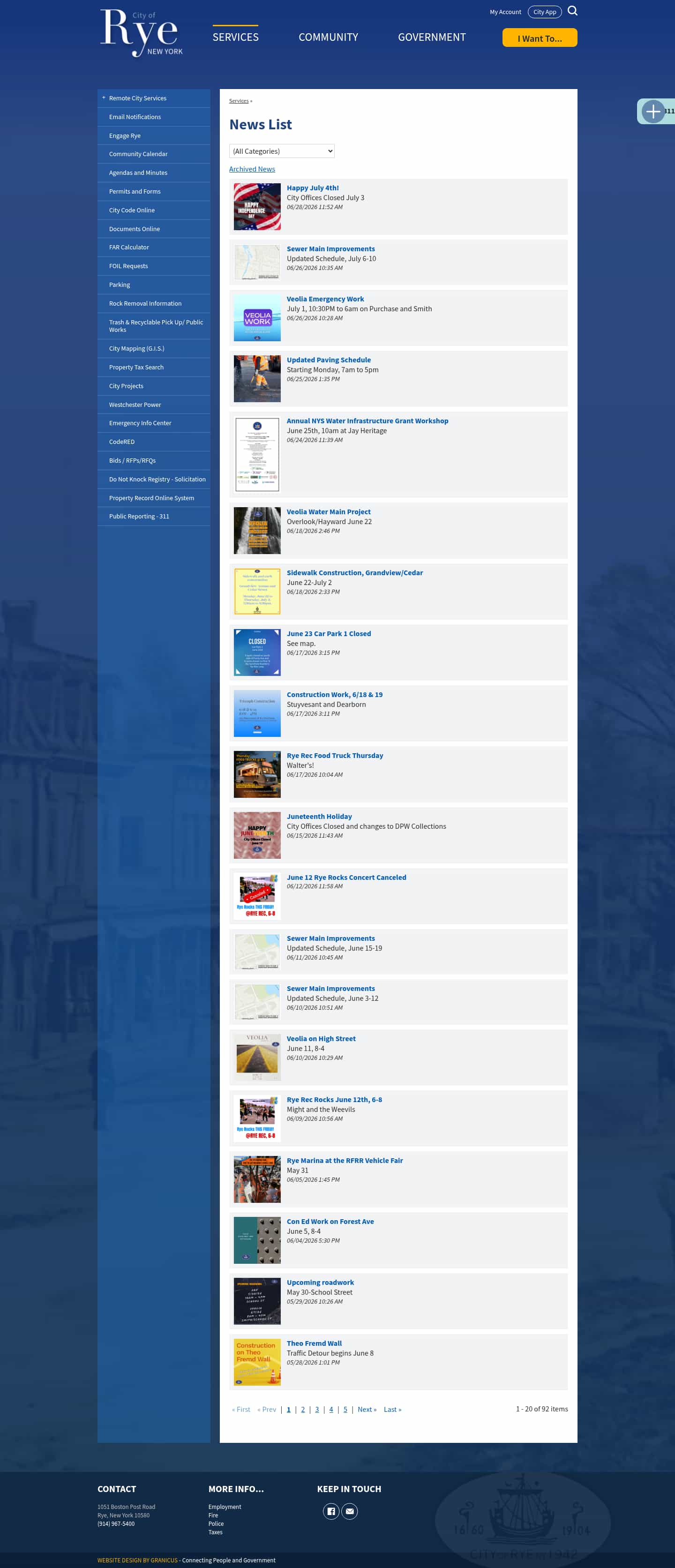
Task: Go to page 2 of news list
Action: pos(302,1409)
